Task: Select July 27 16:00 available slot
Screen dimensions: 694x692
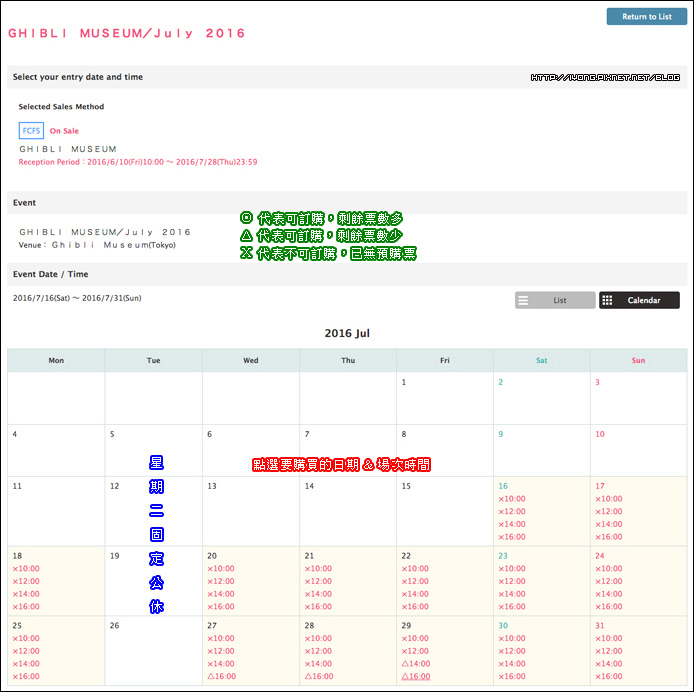Action: pyautogui.click(x=222, y=676)
